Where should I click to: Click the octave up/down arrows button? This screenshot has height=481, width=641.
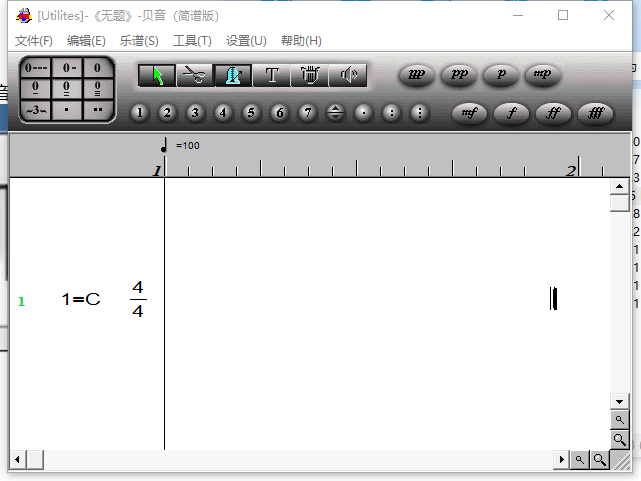click(335, 113)
